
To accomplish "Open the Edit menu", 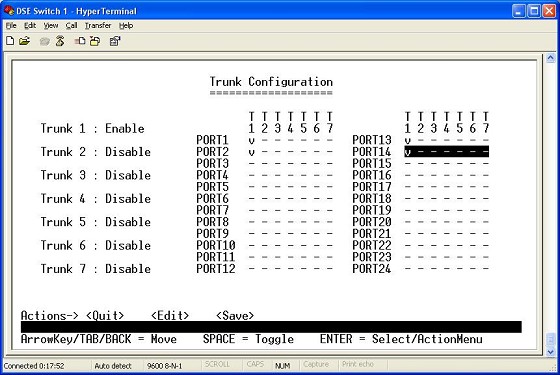I will (30, 25).
